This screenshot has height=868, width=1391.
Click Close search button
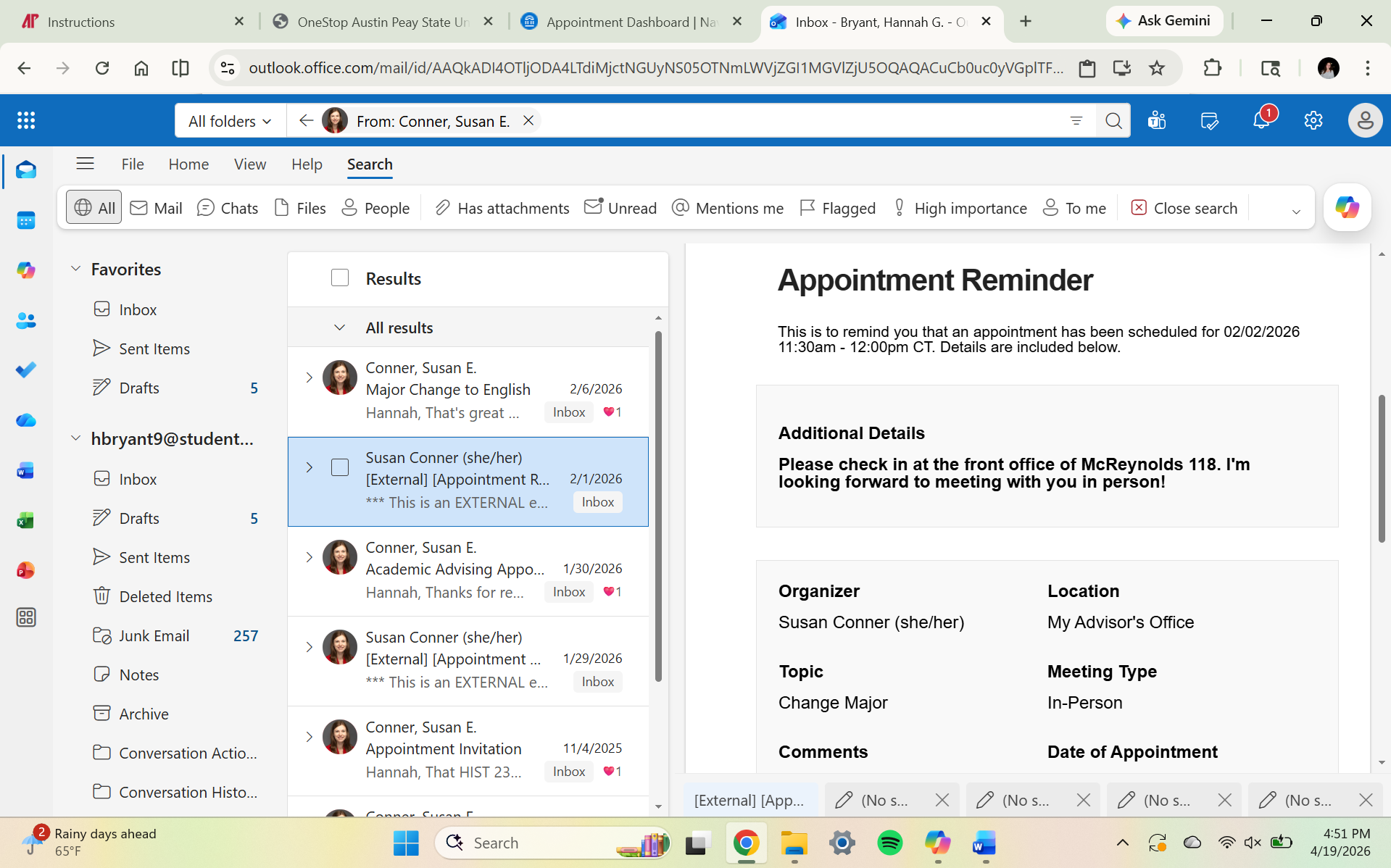click(1182, 208)
